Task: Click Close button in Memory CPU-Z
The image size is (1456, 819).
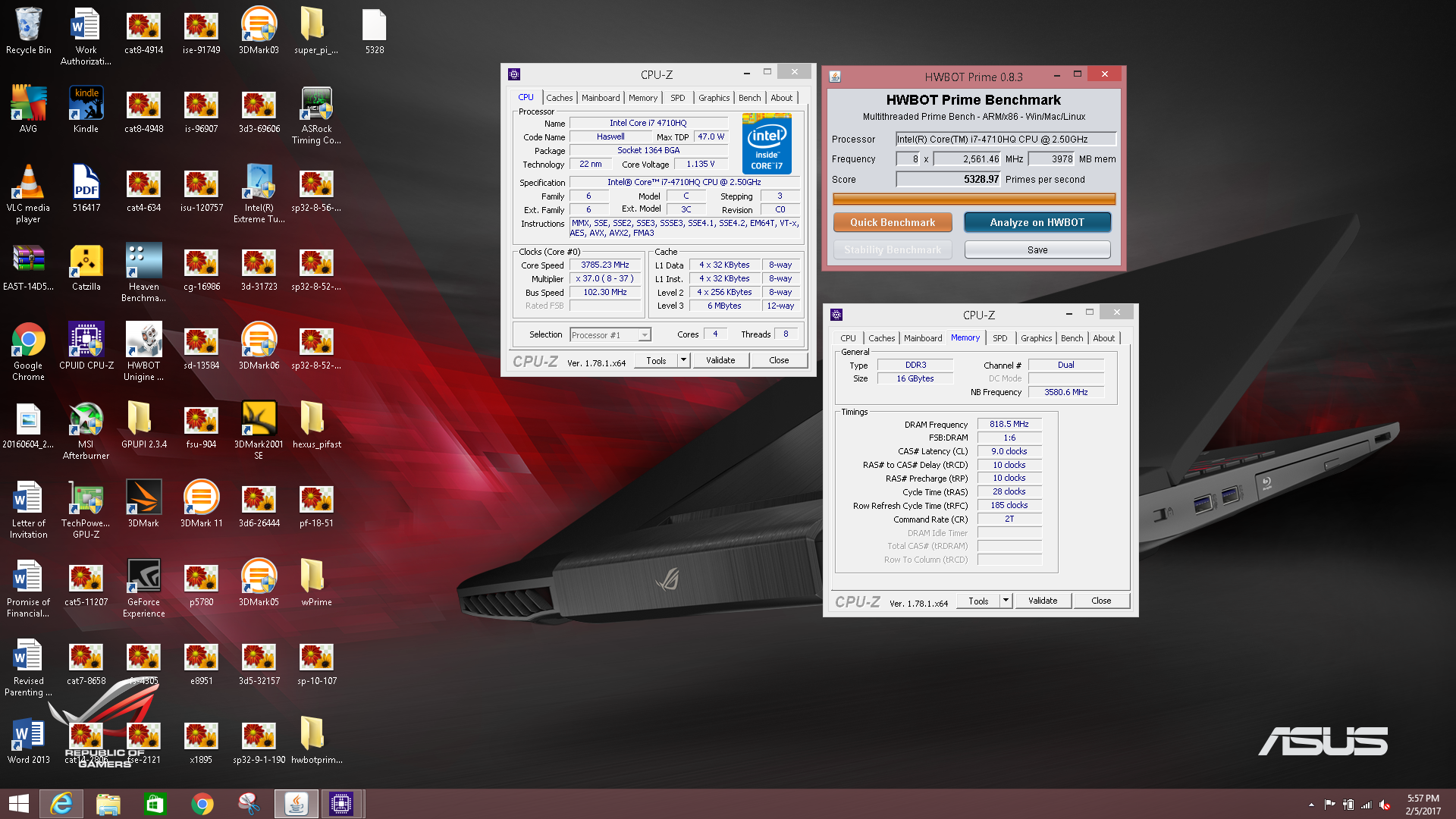Action: point(1101,601)
